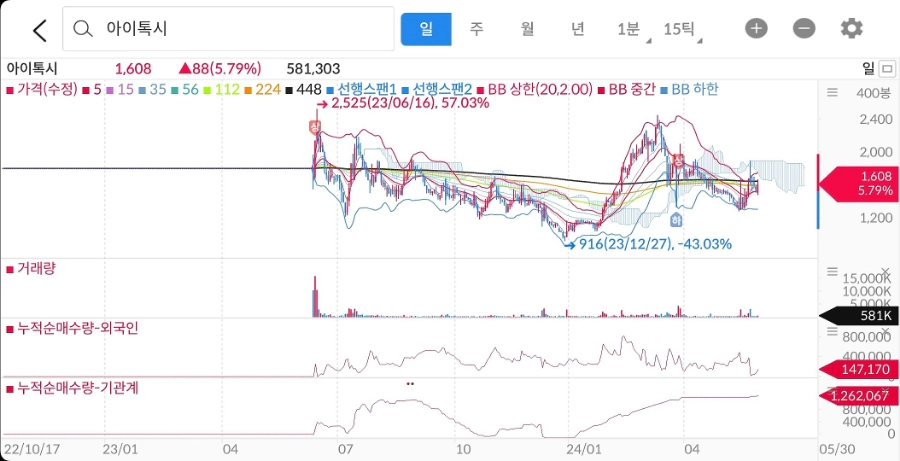Open the 외국인 panel menu icon
This screenshot has height=461, width=900.
[832, 331]
